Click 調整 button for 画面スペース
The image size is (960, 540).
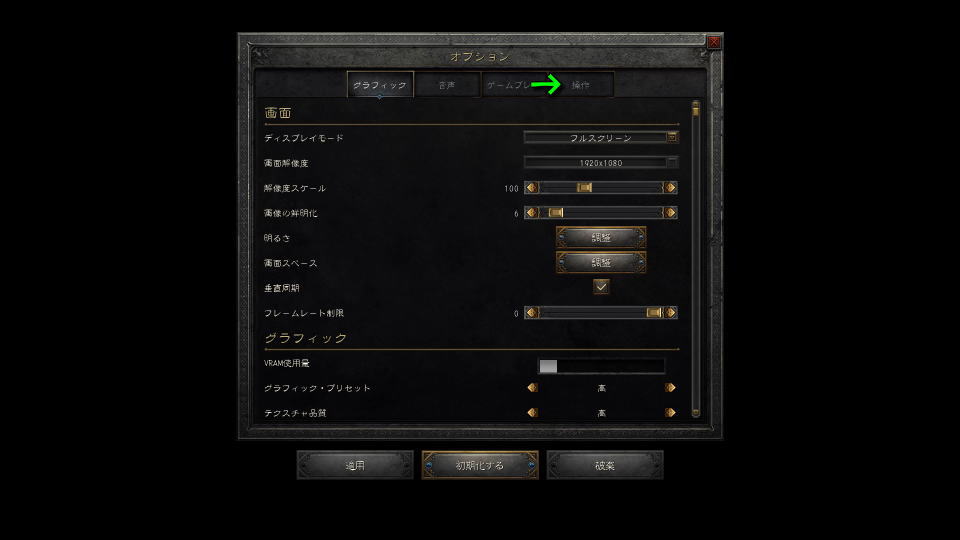point(601,263)
